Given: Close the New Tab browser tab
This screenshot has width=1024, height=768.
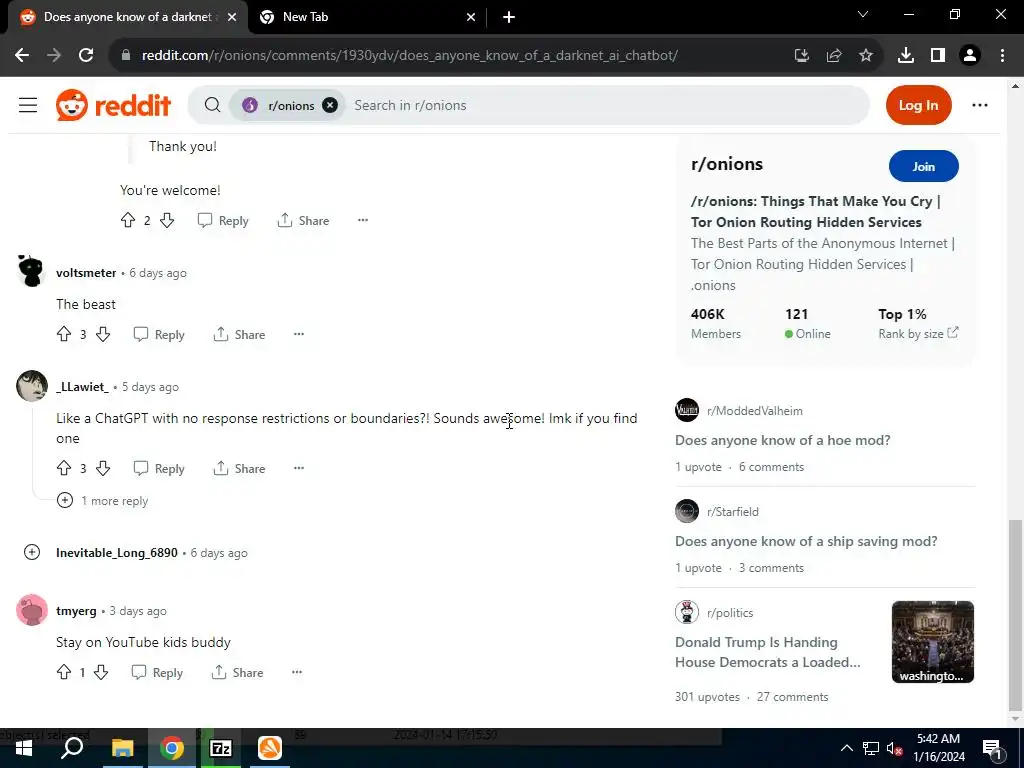Looking at the screenshot, I should tap(471, 17).
